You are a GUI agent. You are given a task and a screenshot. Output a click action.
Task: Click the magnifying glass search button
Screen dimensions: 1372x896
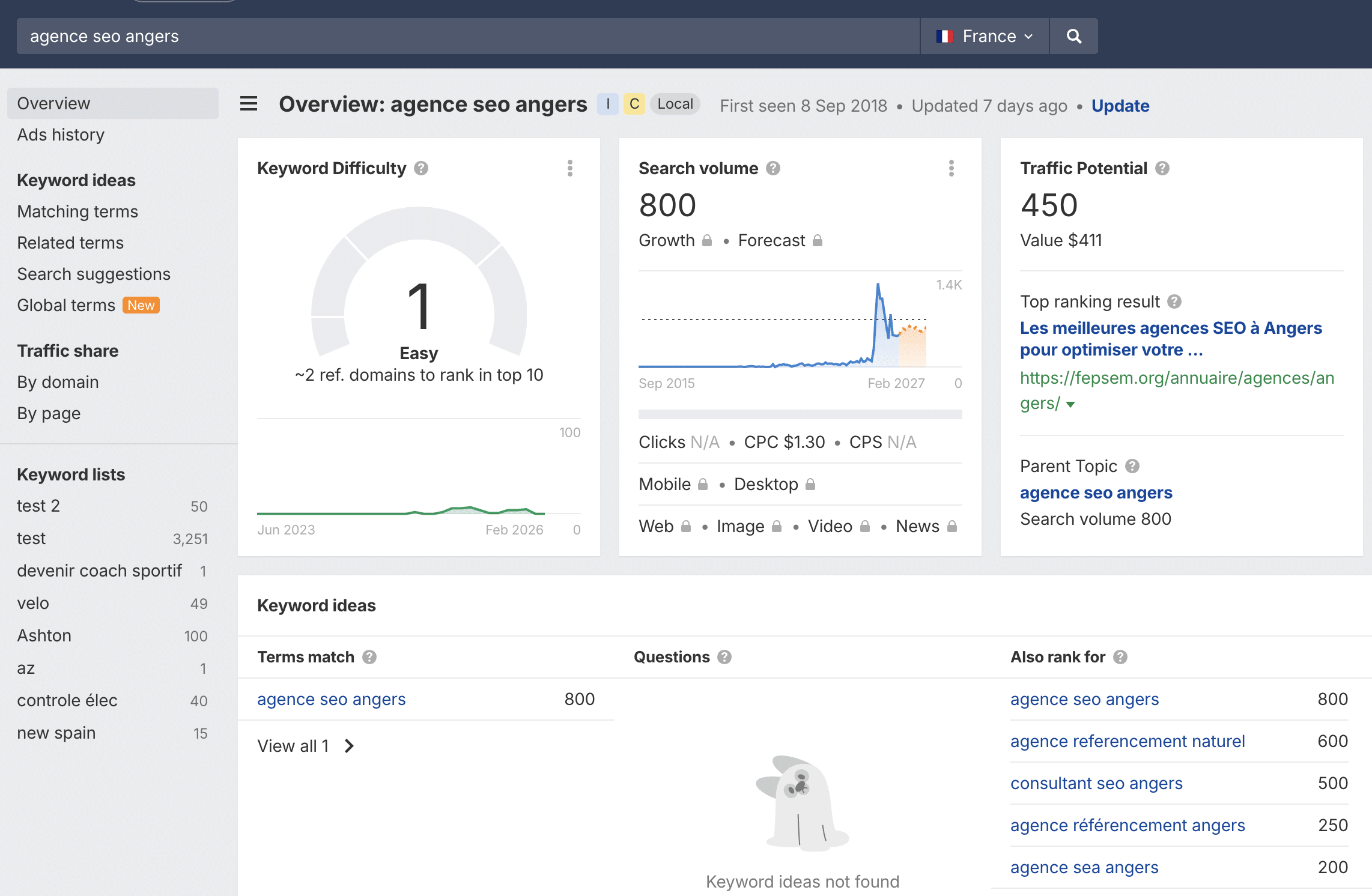tap(1073, 36)
